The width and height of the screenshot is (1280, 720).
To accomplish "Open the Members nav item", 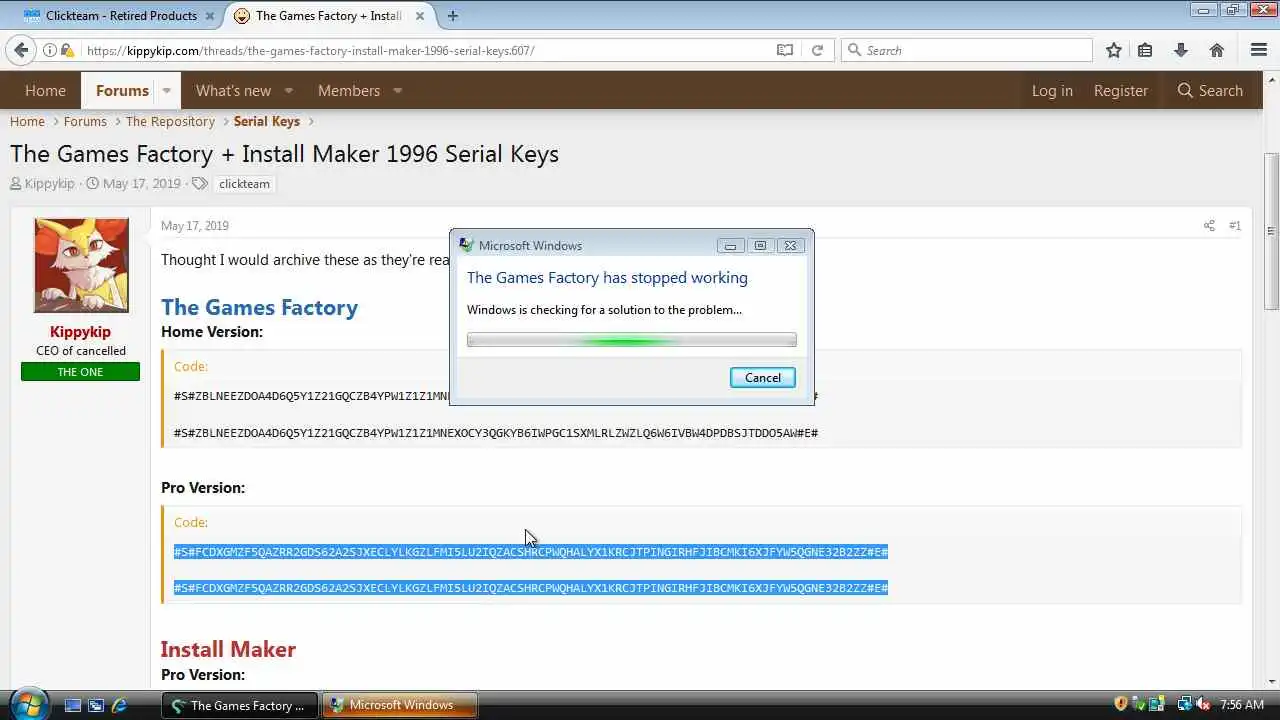I will [349, 90].
